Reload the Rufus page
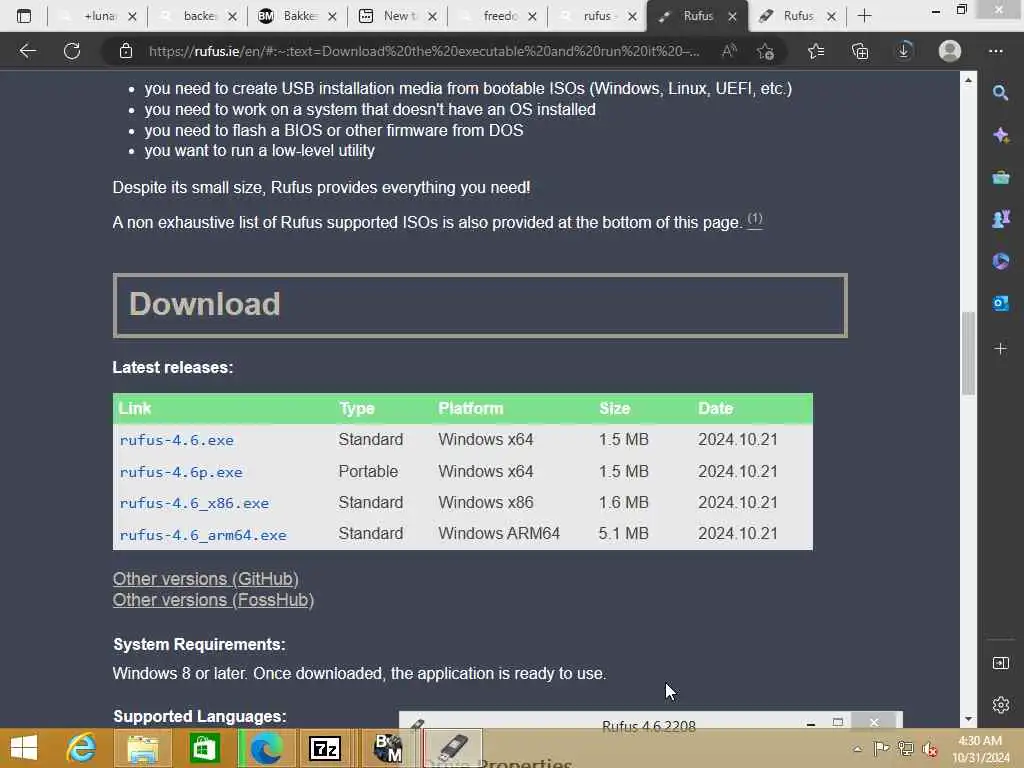The image size is (1024, 768). pyautogui.click(x=72, y=51)
